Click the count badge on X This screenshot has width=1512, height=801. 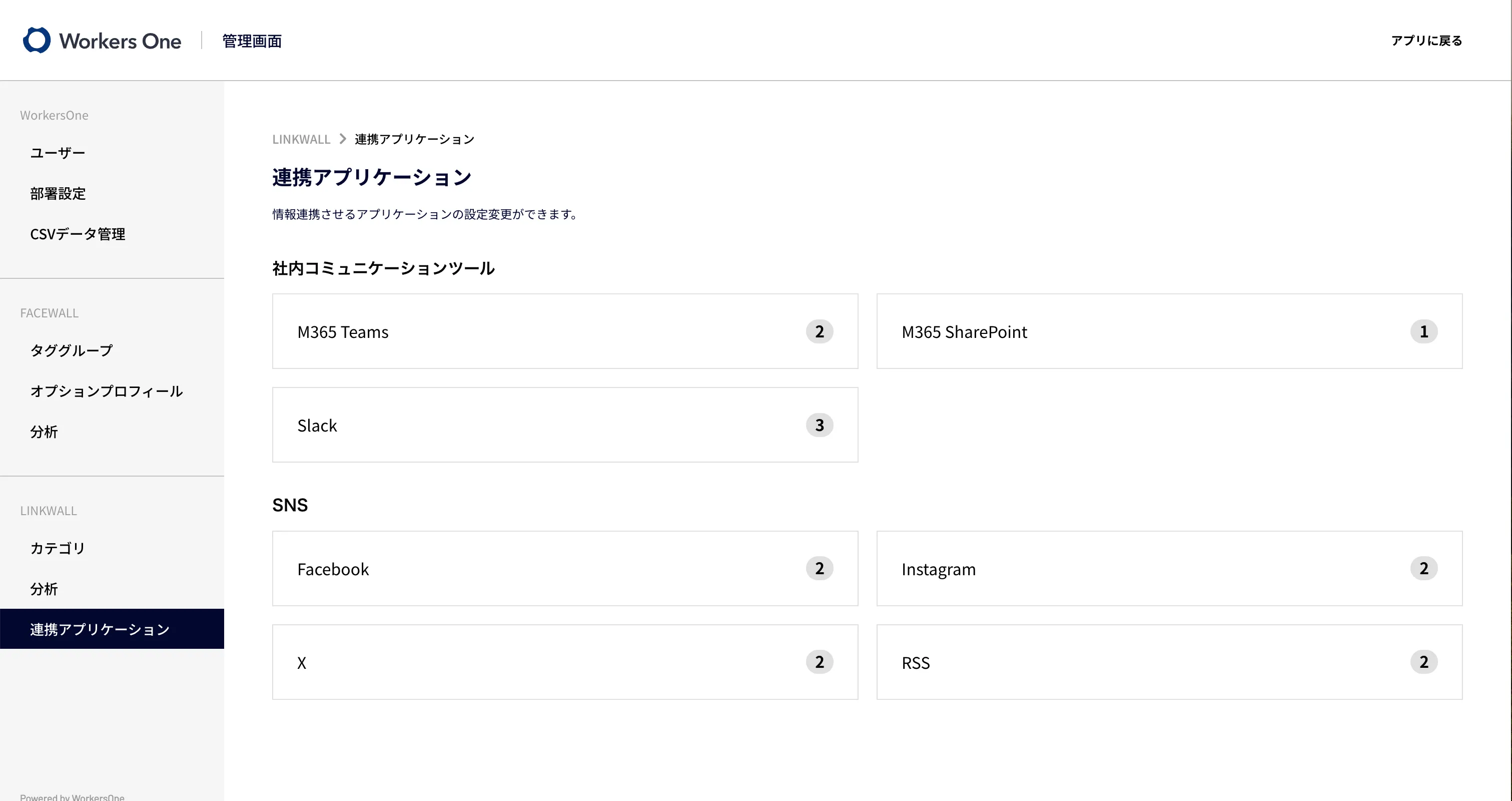[x=820, y=662]
